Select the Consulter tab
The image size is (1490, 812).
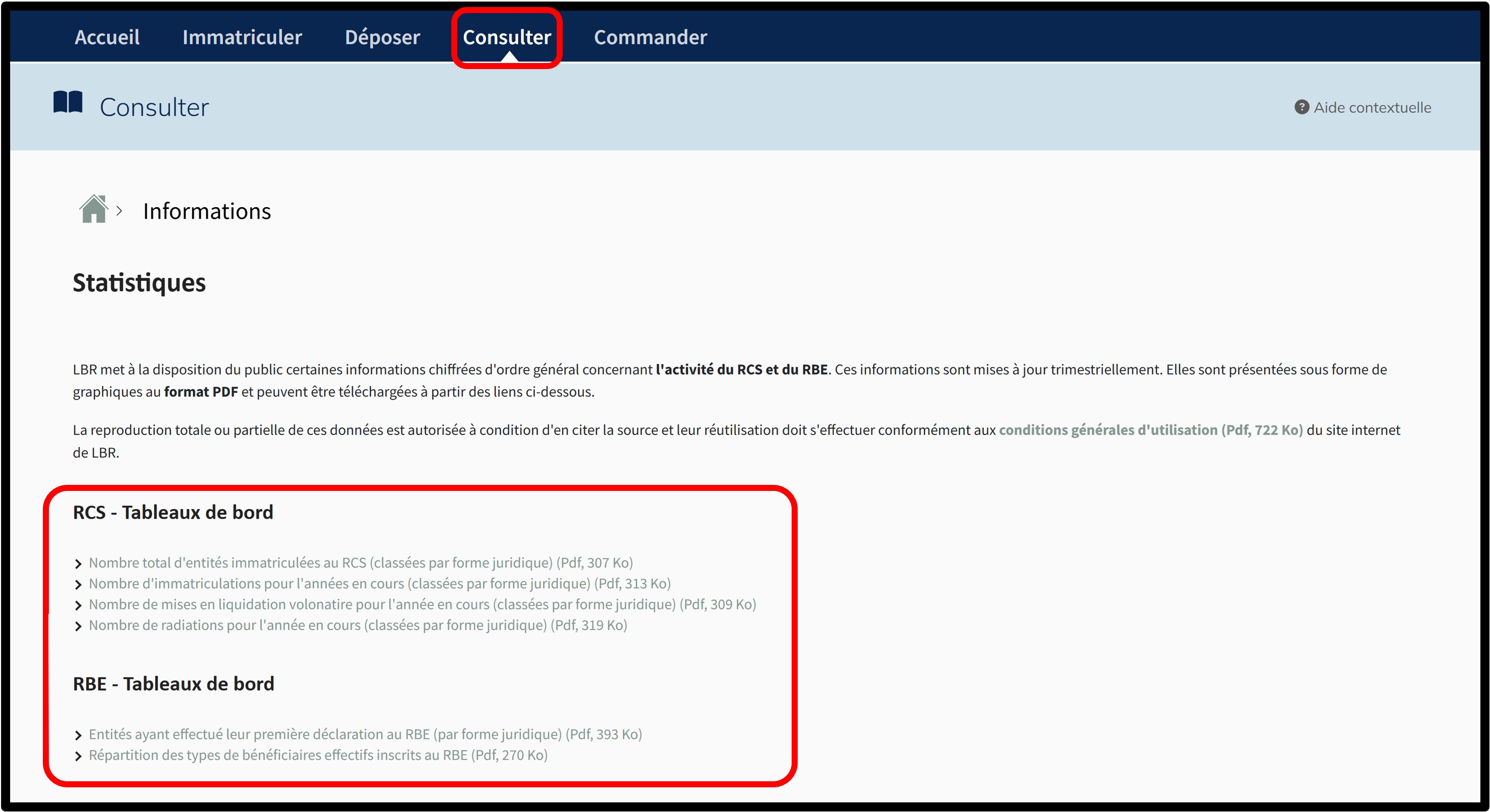507,37
